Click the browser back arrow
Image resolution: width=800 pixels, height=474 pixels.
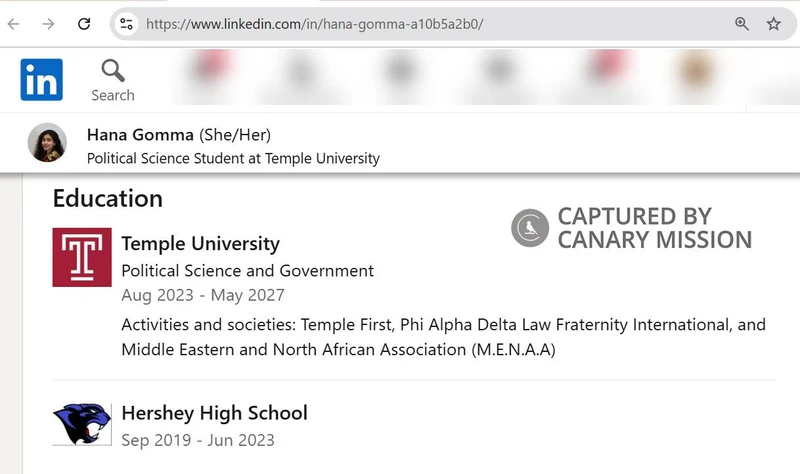(x=14, y=24)
